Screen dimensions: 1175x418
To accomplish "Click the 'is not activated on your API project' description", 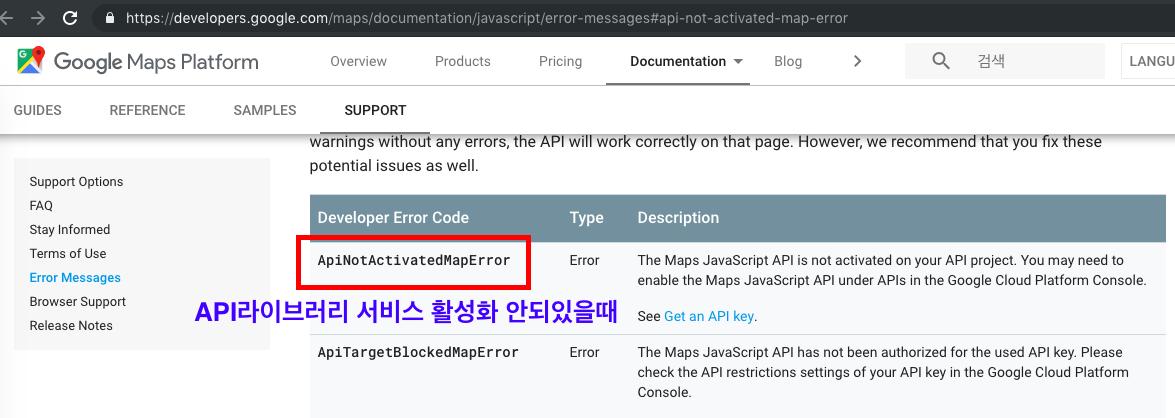I will click(x=892, y=270).
